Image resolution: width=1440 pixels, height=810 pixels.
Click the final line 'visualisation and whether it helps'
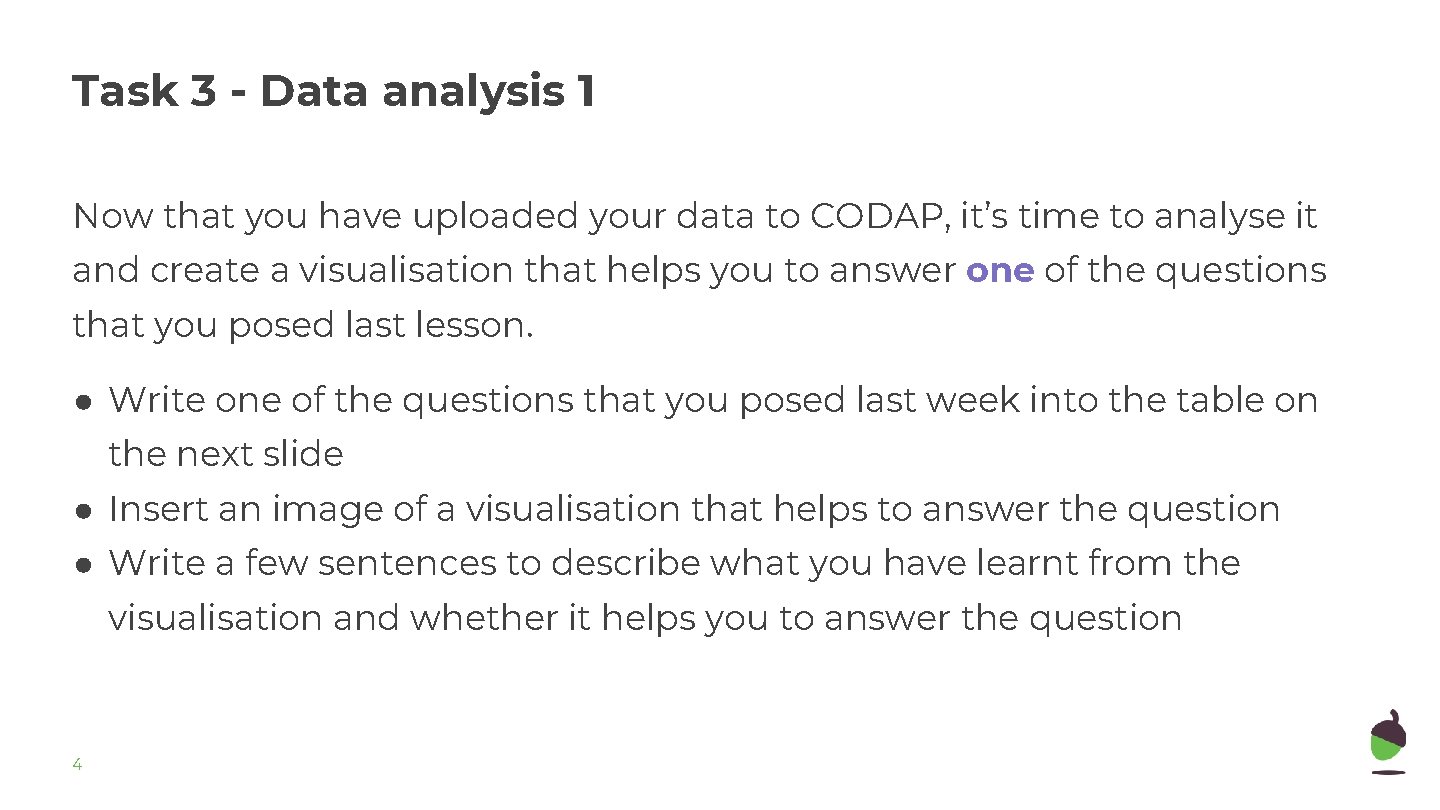[x=645, y=618]
